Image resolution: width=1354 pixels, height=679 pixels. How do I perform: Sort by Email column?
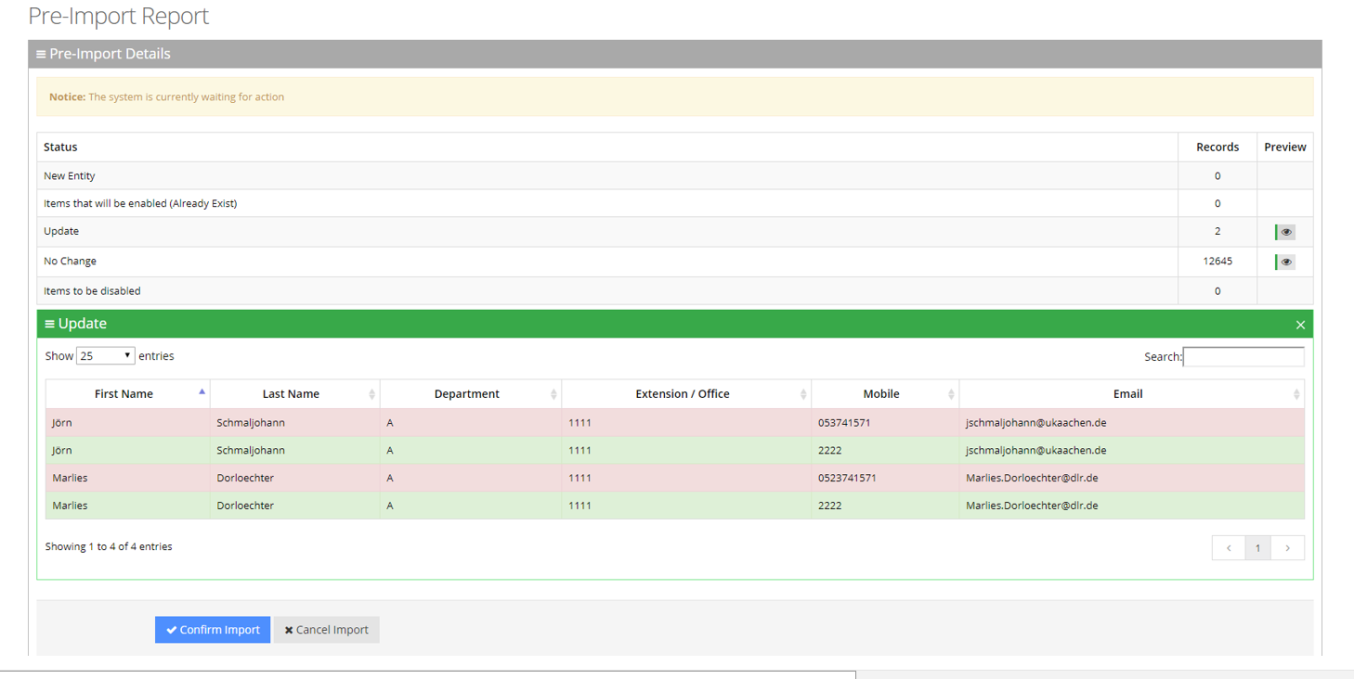point(1128,394)
